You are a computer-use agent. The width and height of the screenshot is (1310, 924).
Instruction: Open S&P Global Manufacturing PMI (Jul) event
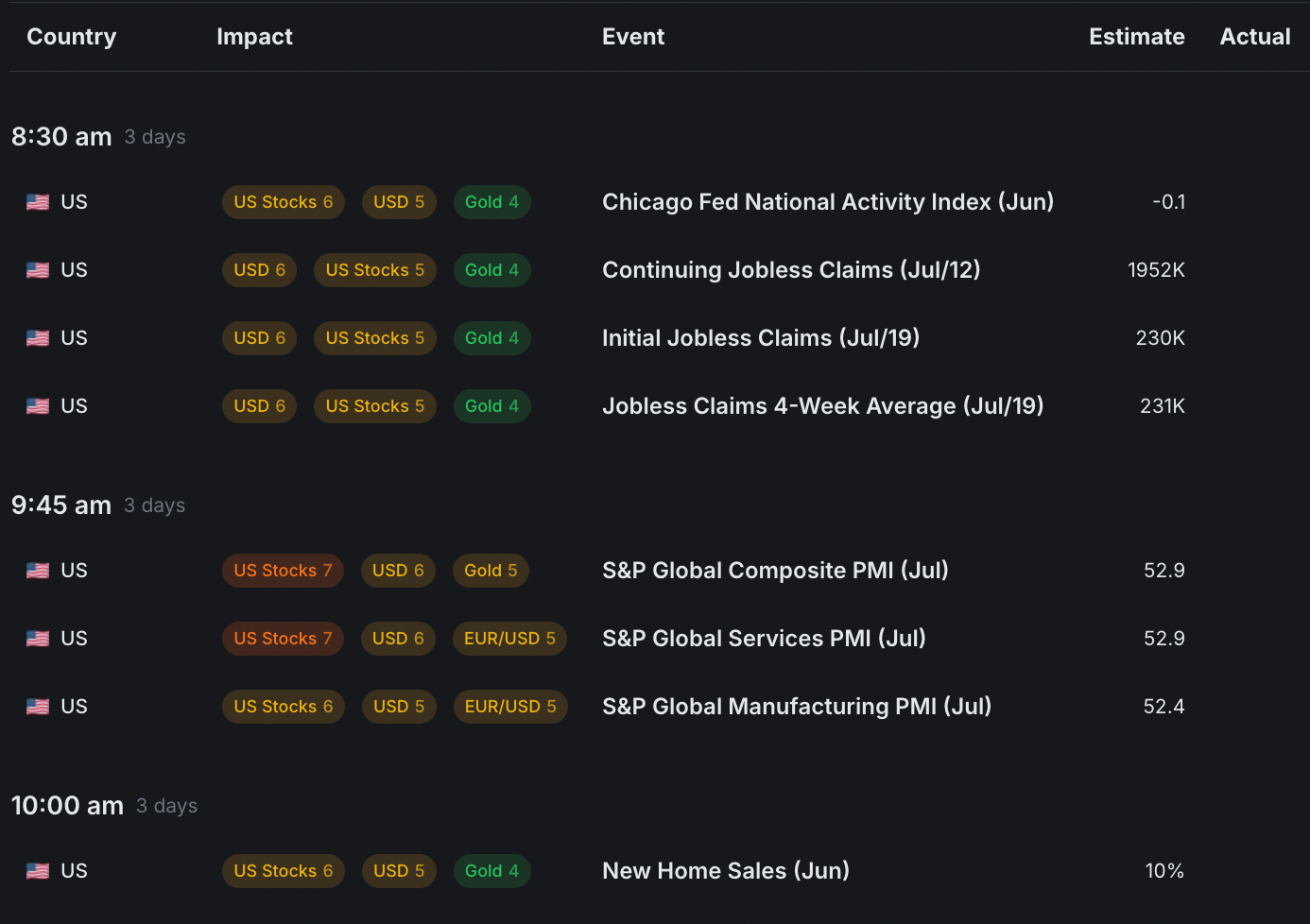[x=796, y=707]
